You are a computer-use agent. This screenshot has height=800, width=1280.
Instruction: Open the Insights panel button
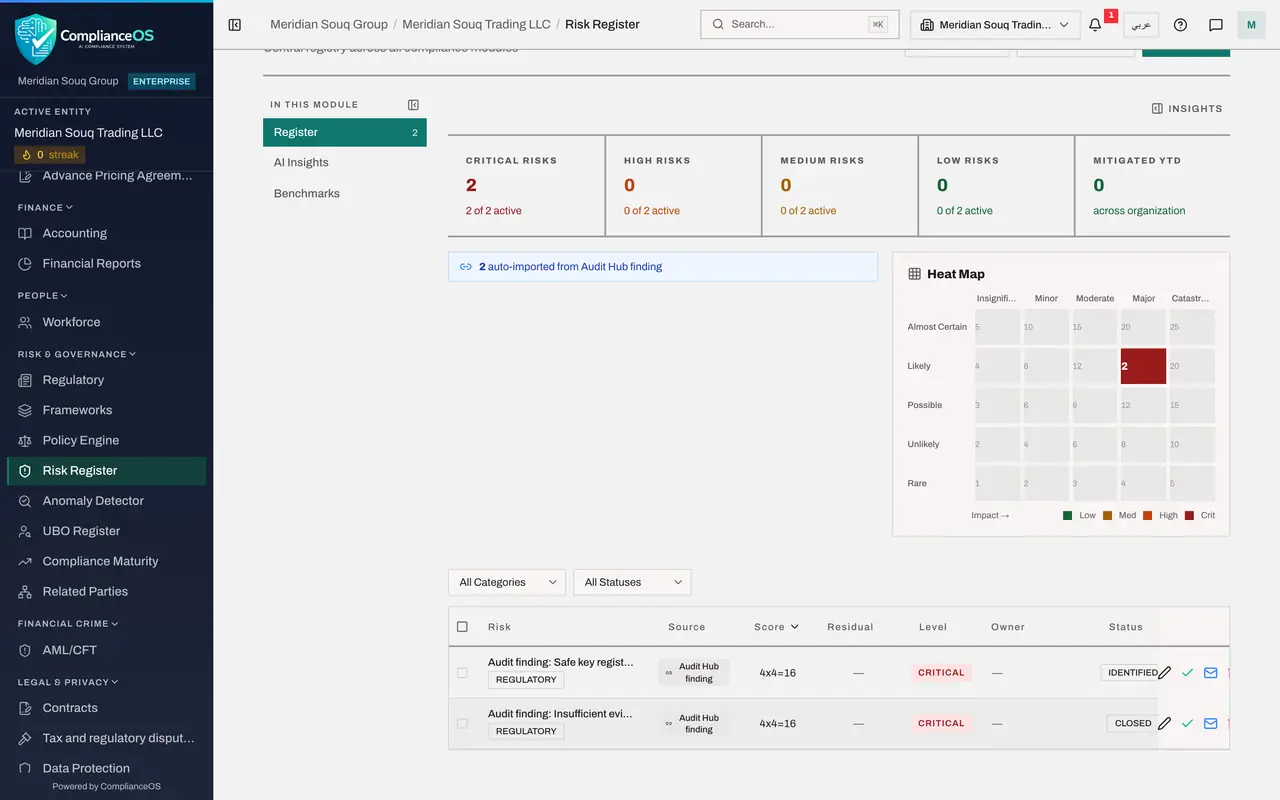pyautogui.click(x=1187, y=108)
